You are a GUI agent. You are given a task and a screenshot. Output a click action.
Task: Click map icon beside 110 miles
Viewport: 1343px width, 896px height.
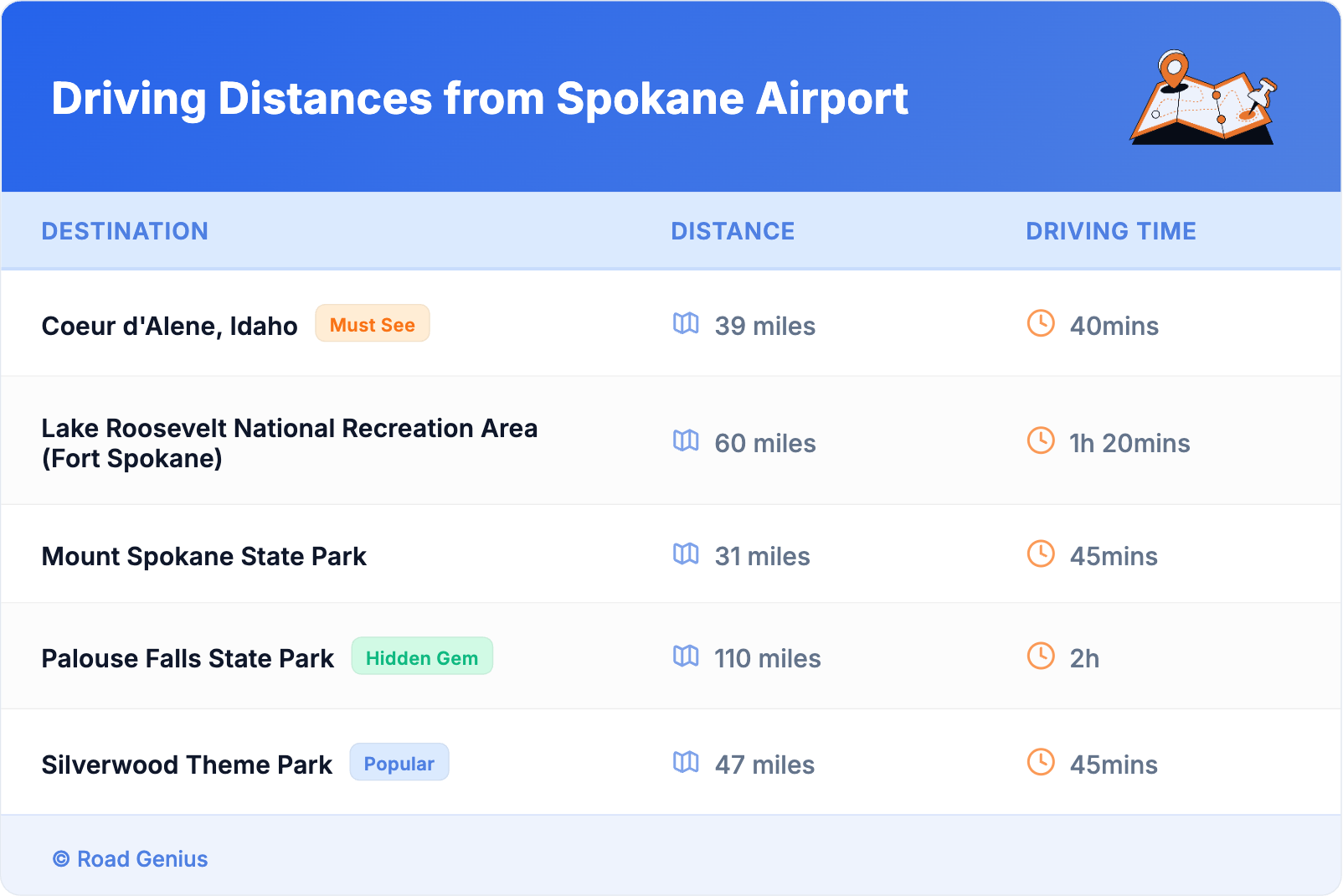pyautogui.click(x=686, y=656)
